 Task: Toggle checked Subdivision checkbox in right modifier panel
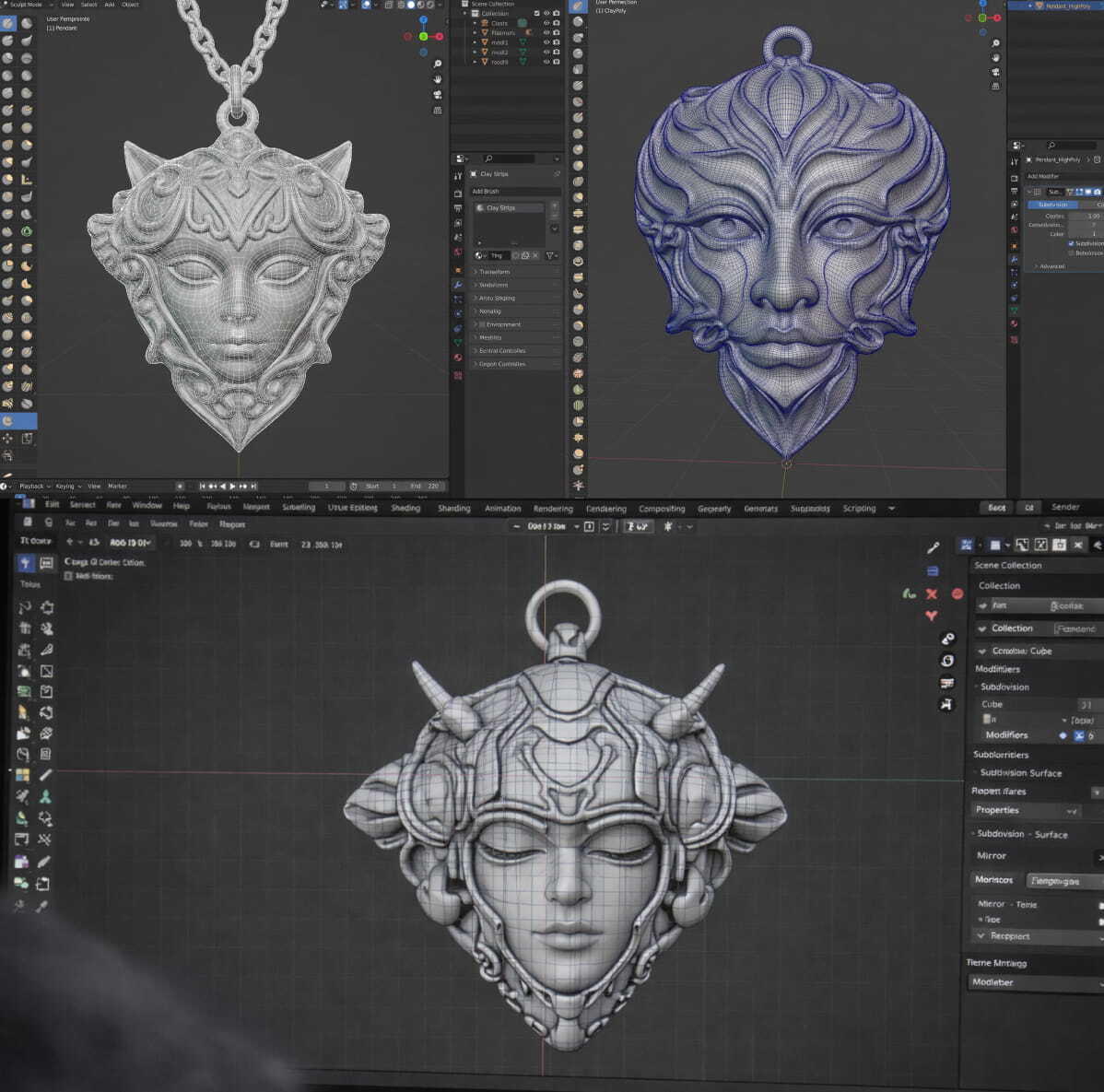(x=1071, y=243)
